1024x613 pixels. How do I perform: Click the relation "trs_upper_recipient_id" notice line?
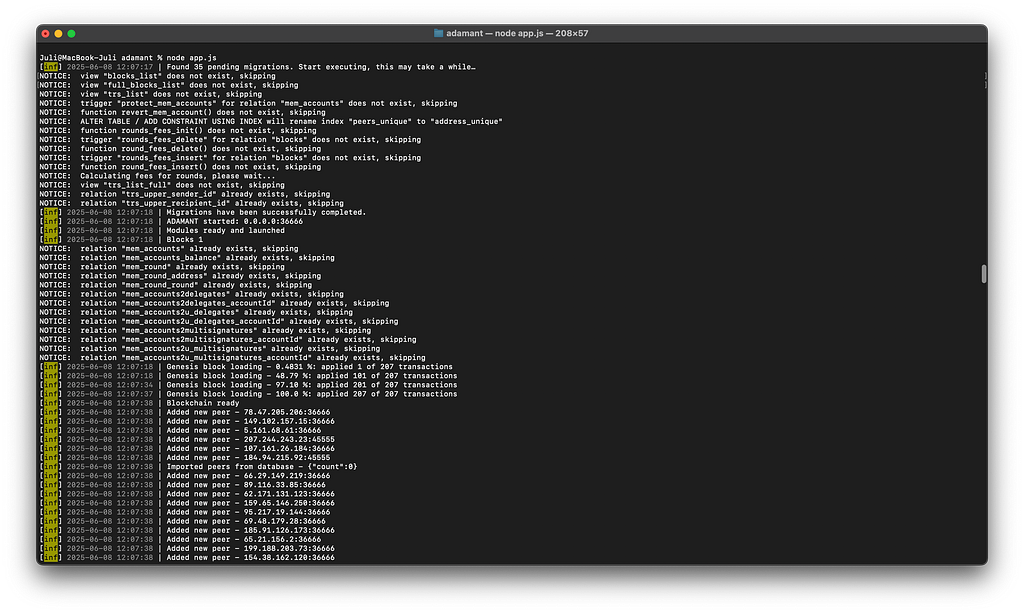pyautogui.click(x=191, y=204)
